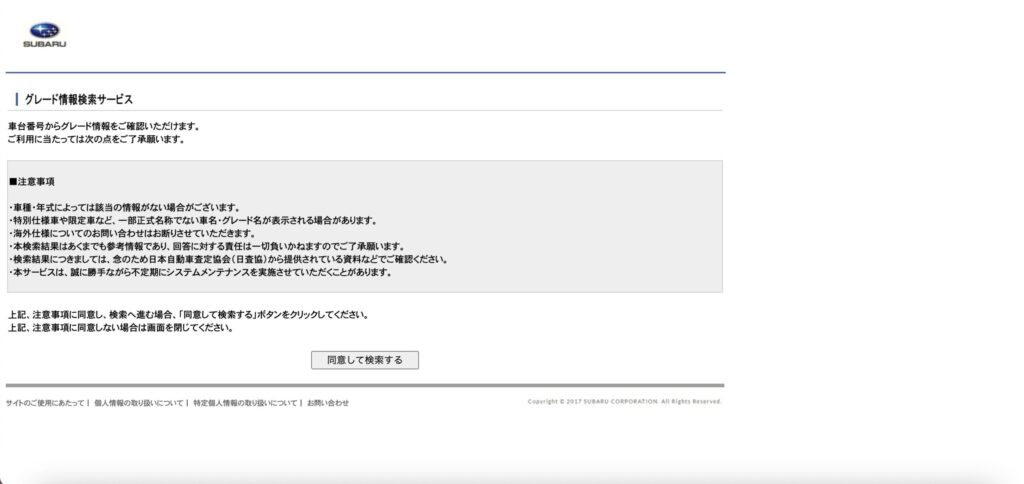This screenshot has width=1024, height=484.
Task: Open the お問い合わせ footer link
Action: tap(328, 403)
